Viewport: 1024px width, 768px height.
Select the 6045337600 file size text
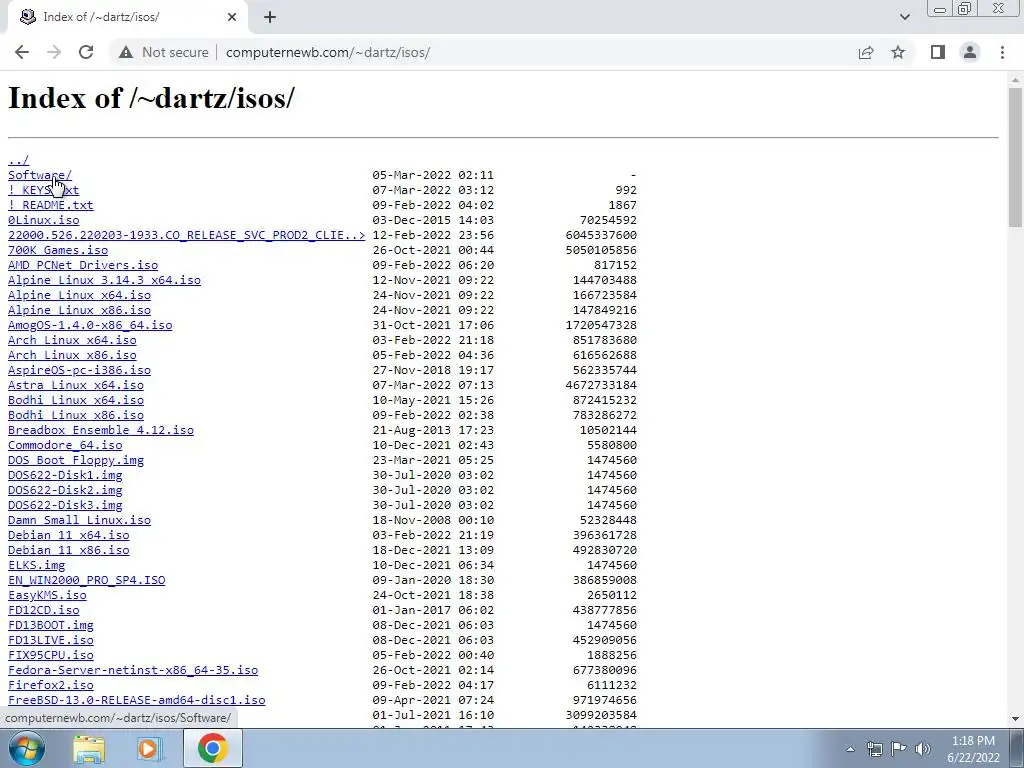tap(601, 235)
